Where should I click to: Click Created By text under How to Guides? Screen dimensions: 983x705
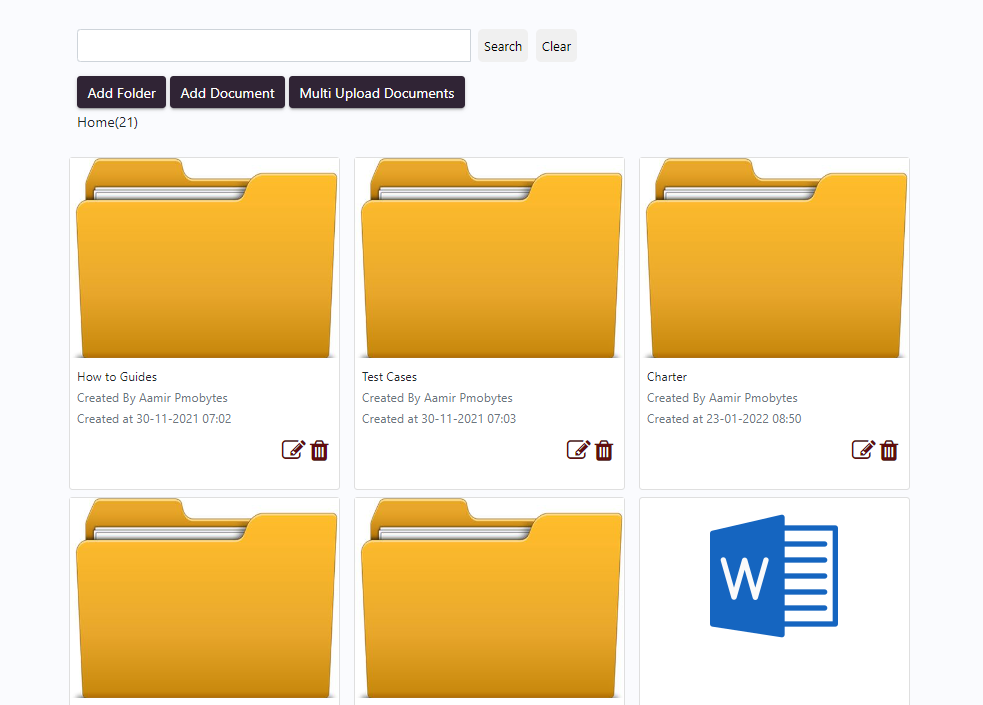(x=152, y=398)
